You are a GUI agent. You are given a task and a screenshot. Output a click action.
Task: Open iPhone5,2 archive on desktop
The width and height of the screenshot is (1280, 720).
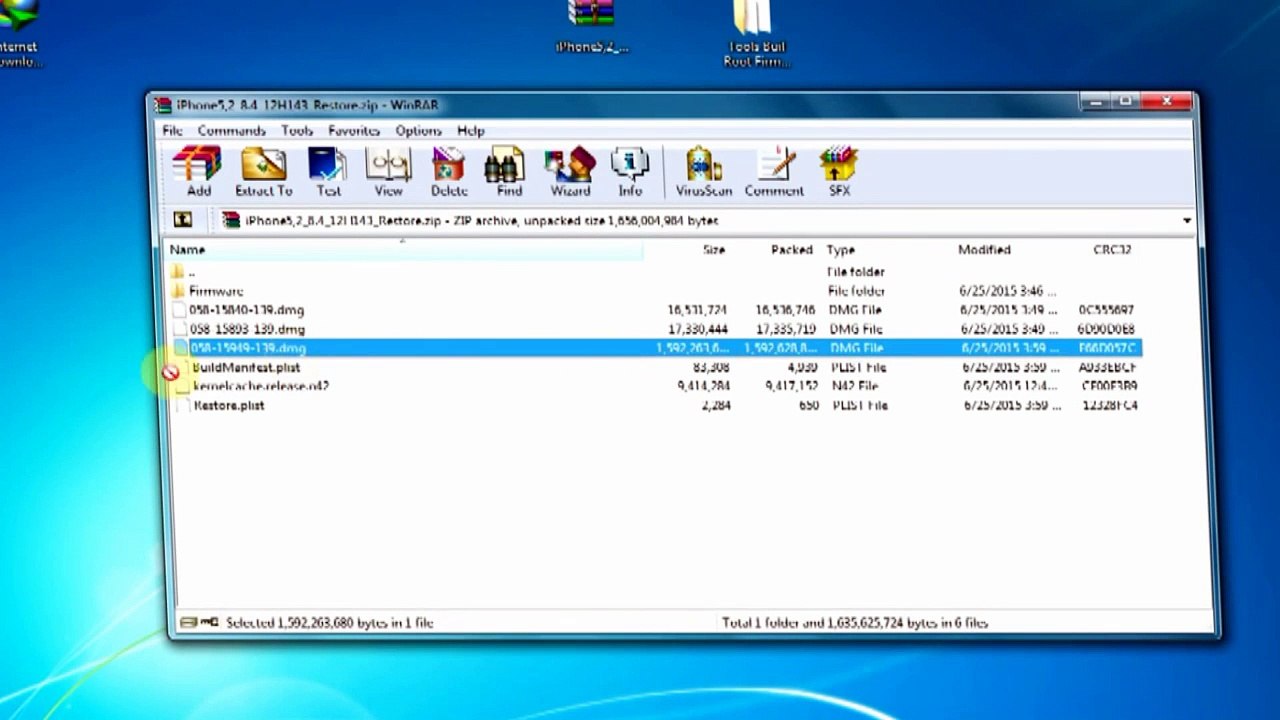592,28
